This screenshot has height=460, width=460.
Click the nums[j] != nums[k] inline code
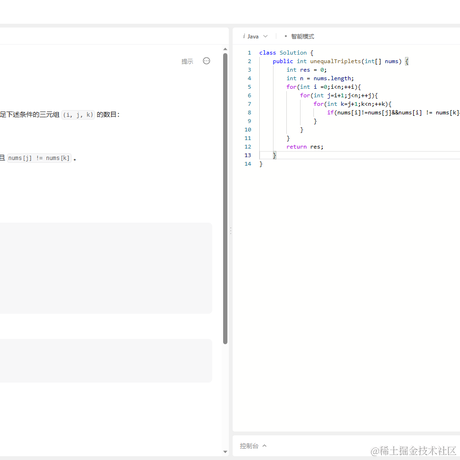pos(39,158)
